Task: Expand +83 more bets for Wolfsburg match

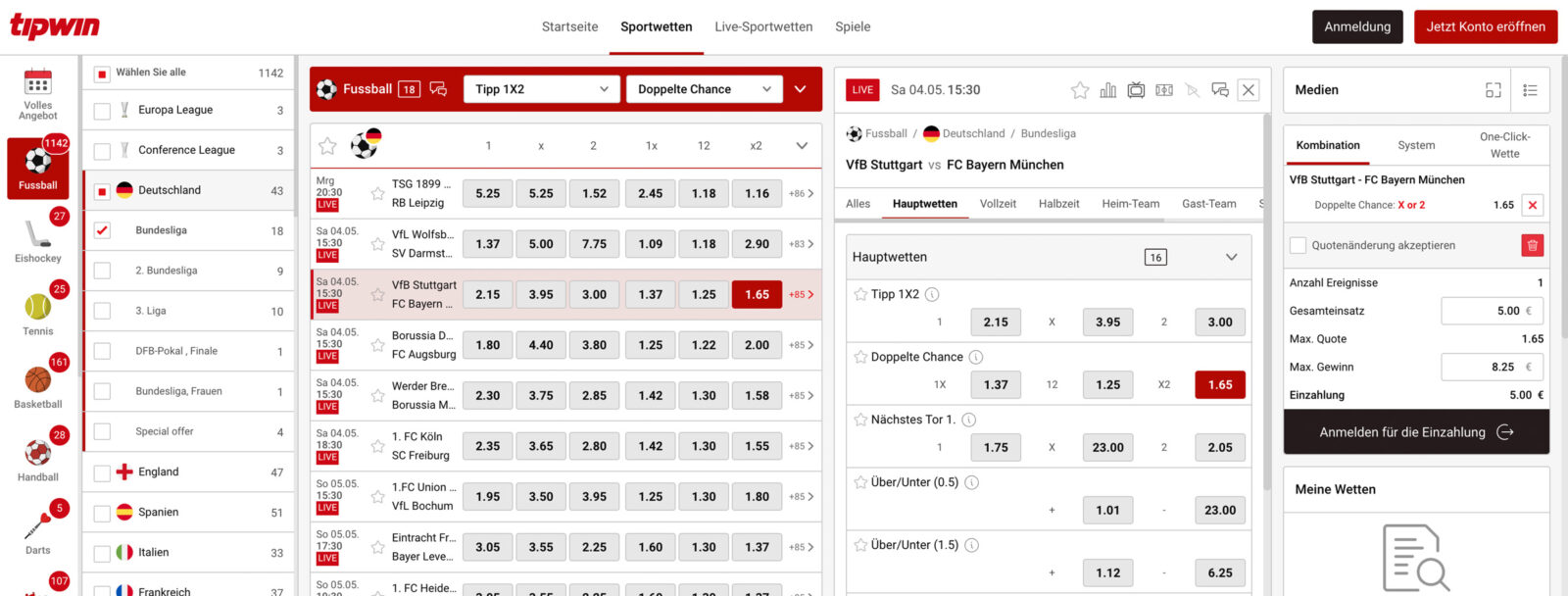Action: 802,244
